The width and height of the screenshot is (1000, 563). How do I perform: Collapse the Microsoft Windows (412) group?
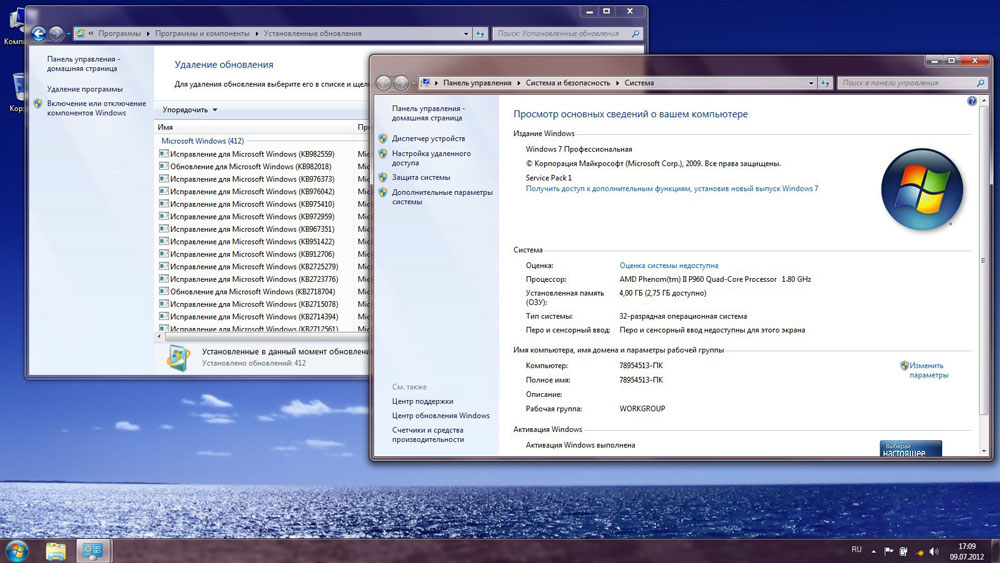[203, 141]
